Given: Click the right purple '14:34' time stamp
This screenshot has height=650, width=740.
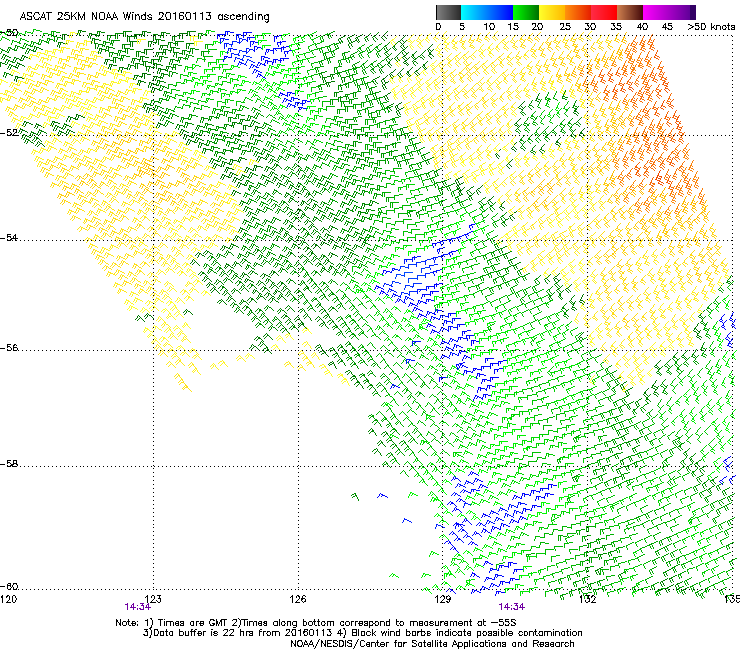Looking at the screenshot, I should coord(512,607).
